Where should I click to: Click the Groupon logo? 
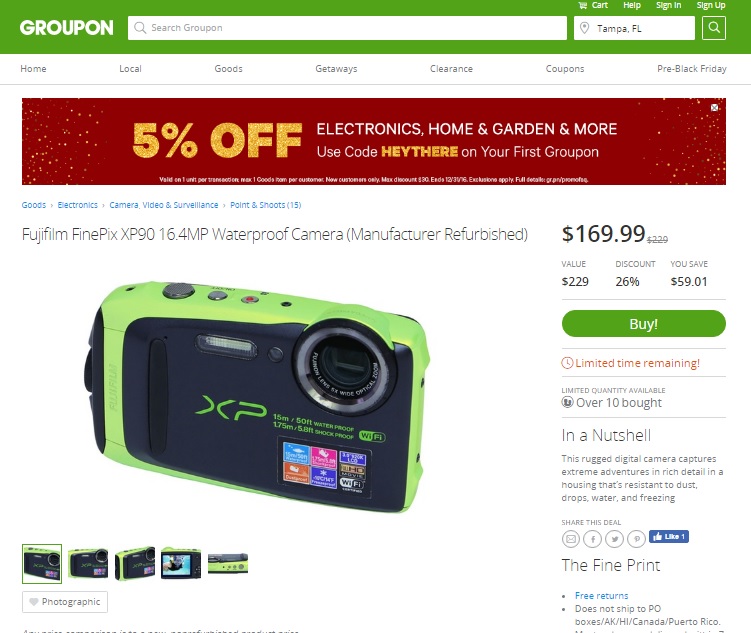pyautogui.click(x=67, y=28)
